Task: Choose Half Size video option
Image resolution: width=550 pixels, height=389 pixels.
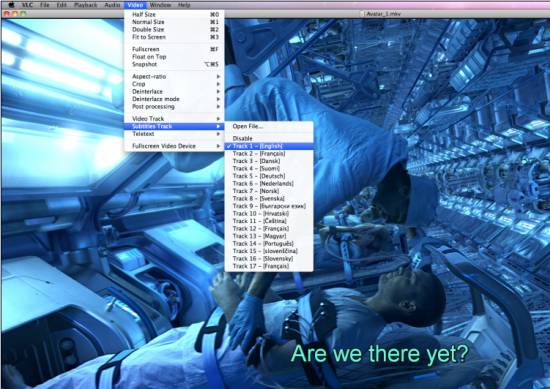Action: point(174,14)
